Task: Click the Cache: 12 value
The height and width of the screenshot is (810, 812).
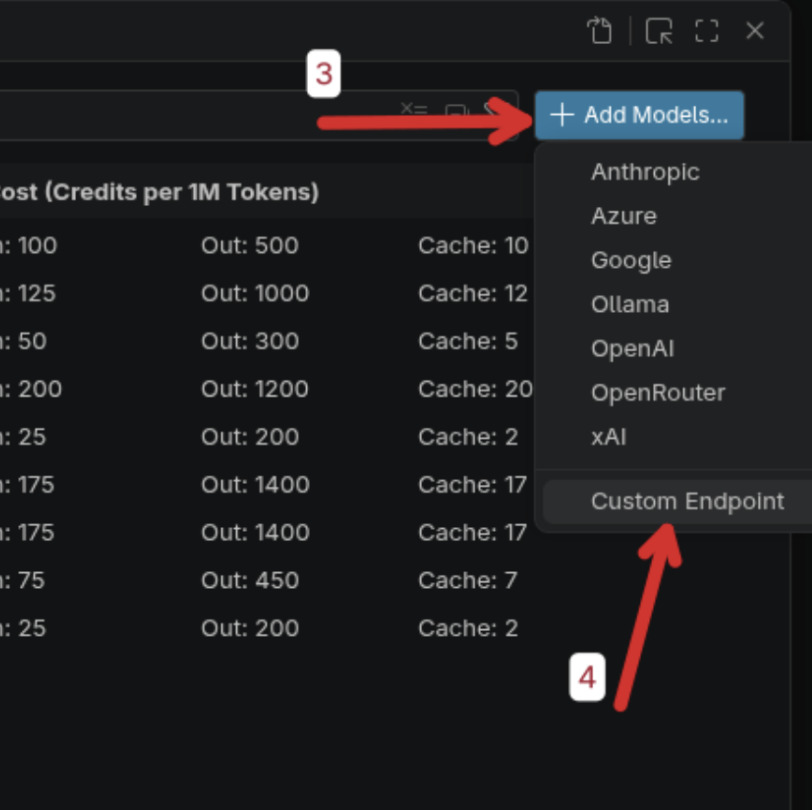Action: tap(472, 294)
